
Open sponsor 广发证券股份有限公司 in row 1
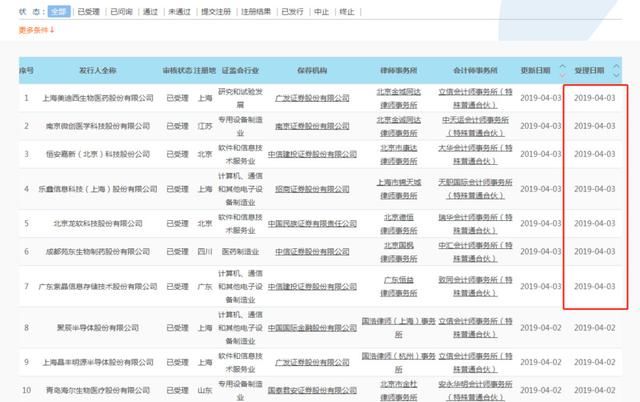(312, 98)
